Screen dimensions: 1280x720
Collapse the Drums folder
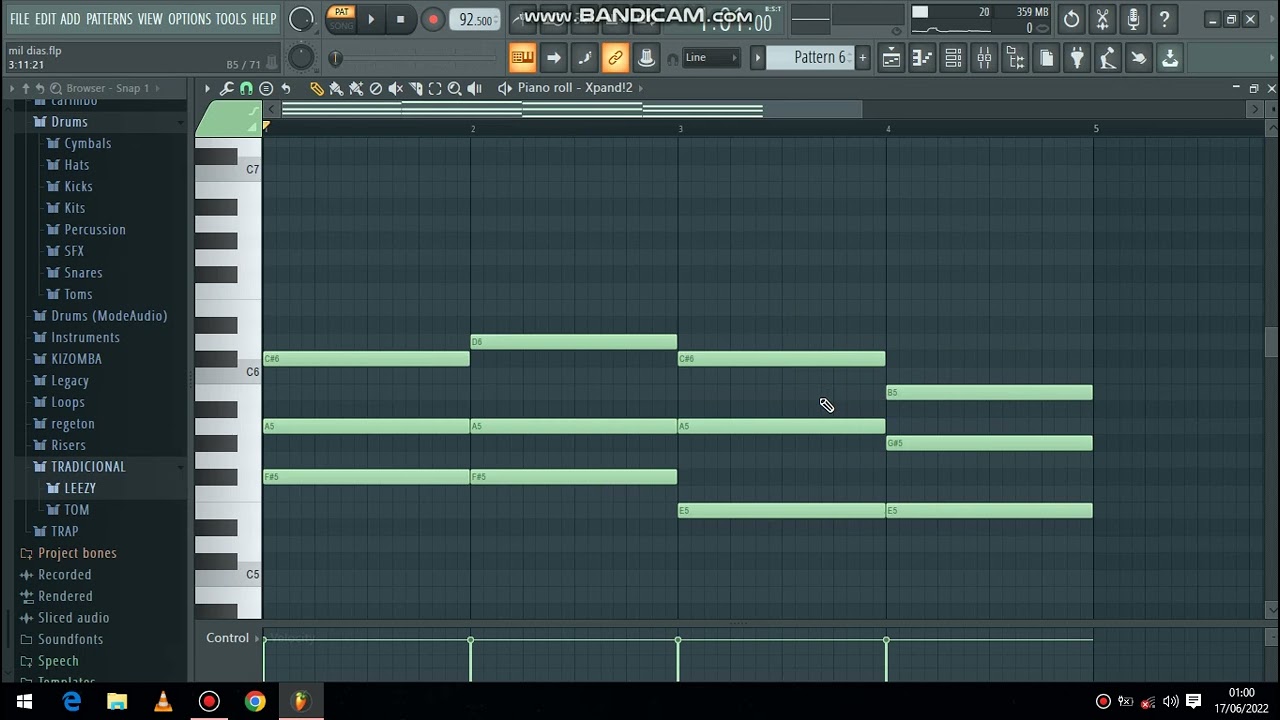(69, 122)
